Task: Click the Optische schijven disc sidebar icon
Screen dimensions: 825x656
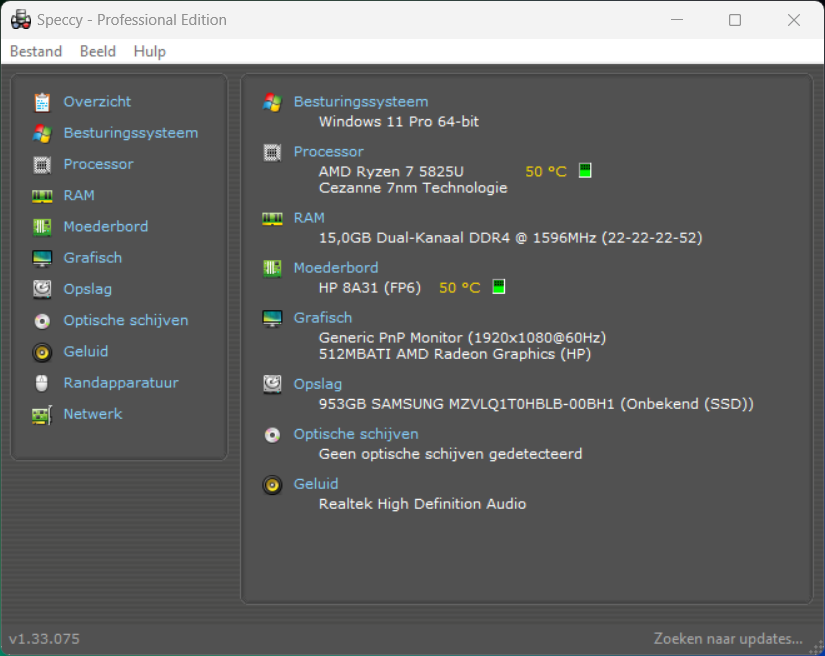Action: point(42,321)
